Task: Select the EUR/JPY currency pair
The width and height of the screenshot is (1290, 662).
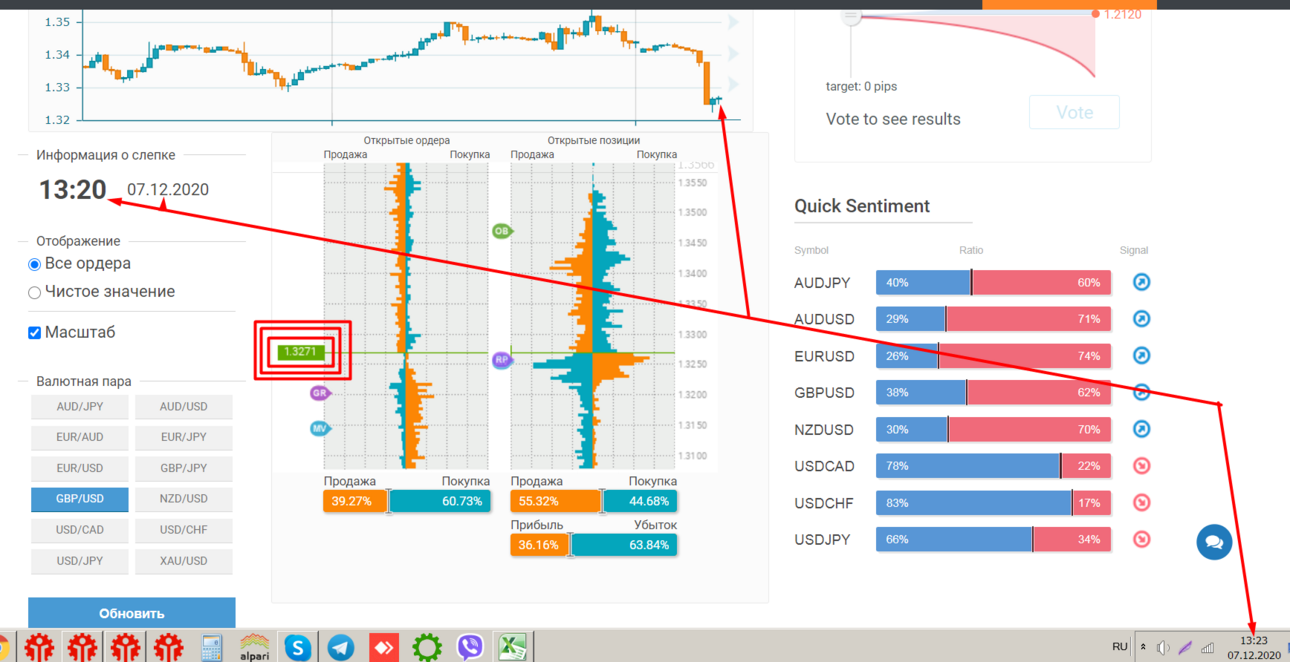Action: [184, 437]
